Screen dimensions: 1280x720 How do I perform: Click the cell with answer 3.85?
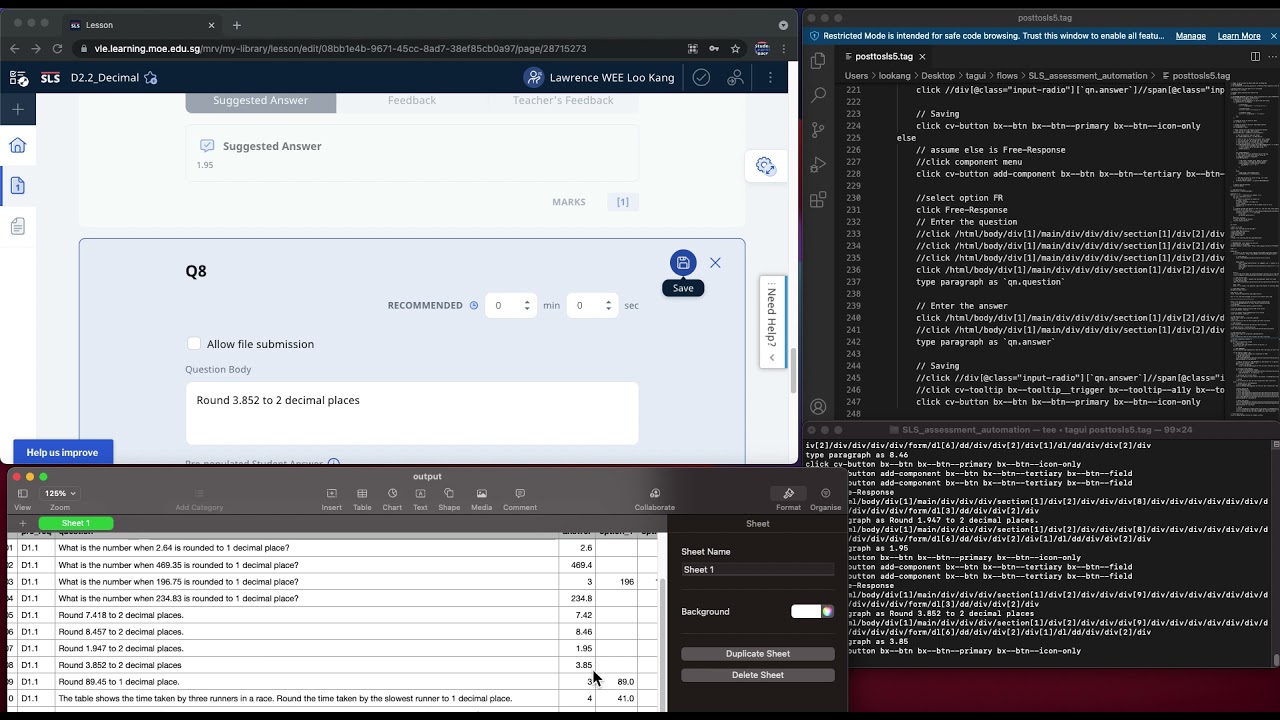point(577,665)
